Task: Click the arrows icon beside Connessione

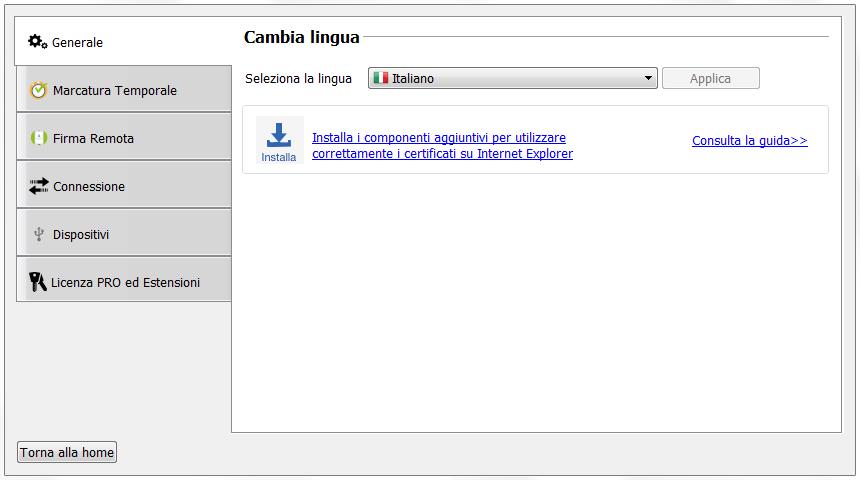Action: [38, 186]
